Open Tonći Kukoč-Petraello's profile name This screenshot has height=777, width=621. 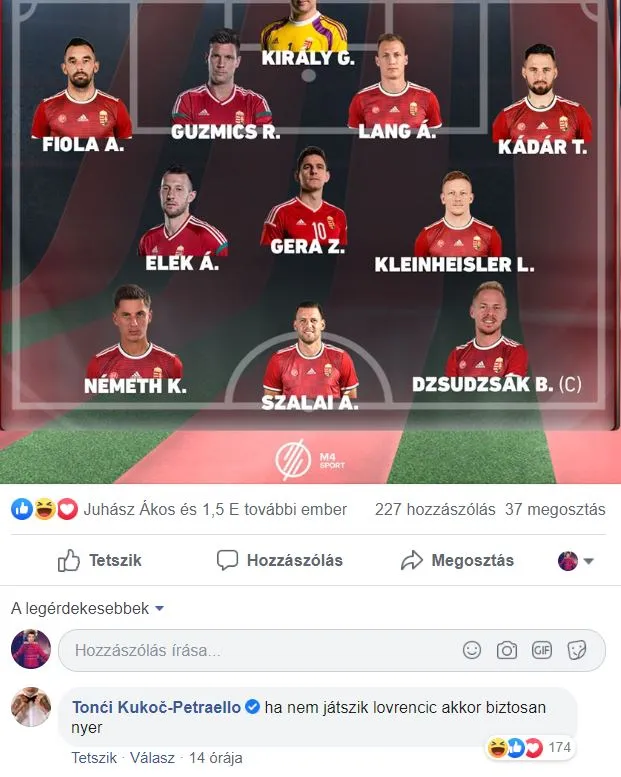click(x=157, y=707)
